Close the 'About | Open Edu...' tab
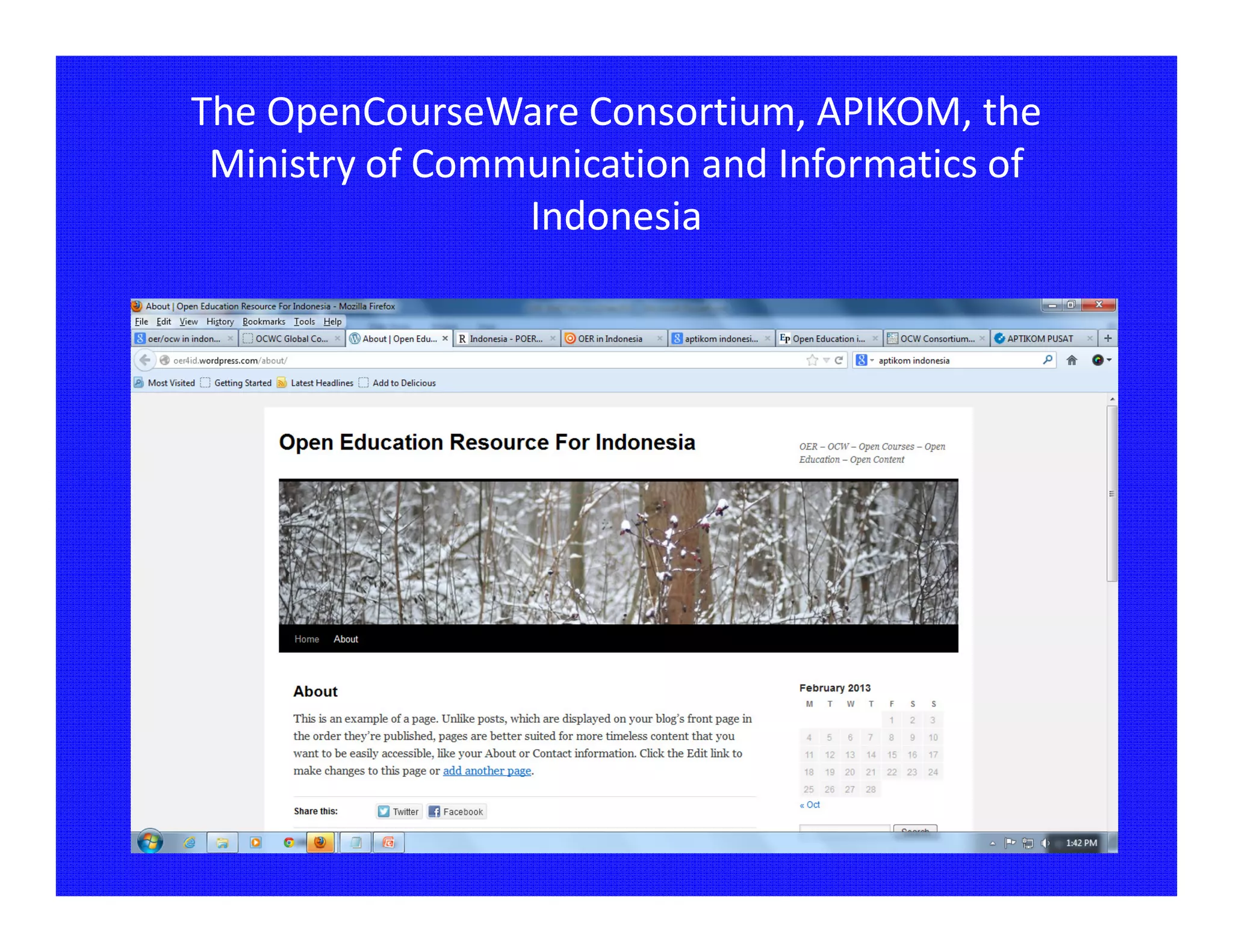This screenshot has width=1233, height=952. [445, 338]
